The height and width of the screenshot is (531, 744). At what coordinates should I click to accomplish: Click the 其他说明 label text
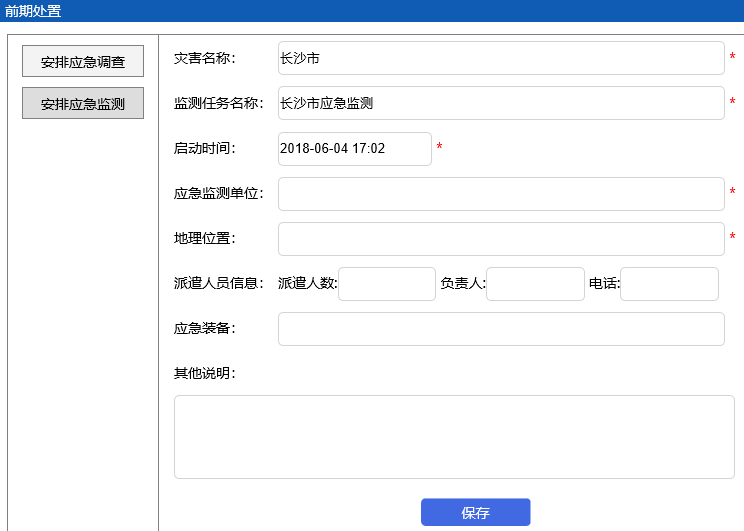tap(204, 373)
